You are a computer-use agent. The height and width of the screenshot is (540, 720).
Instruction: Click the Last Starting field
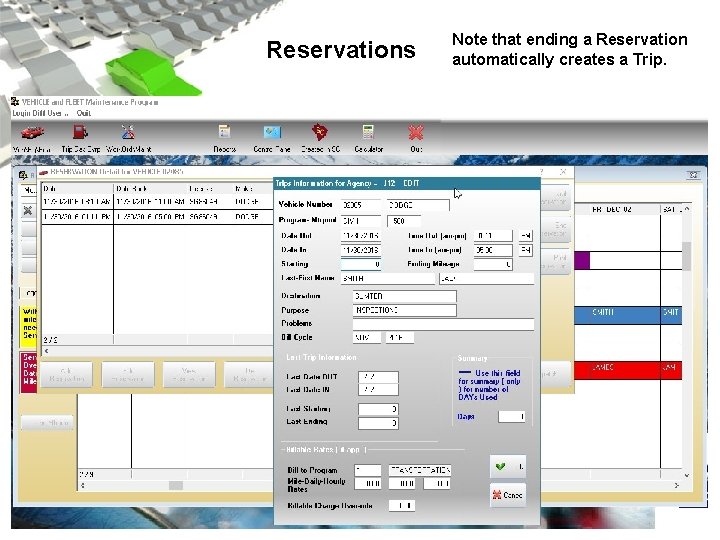378,409
